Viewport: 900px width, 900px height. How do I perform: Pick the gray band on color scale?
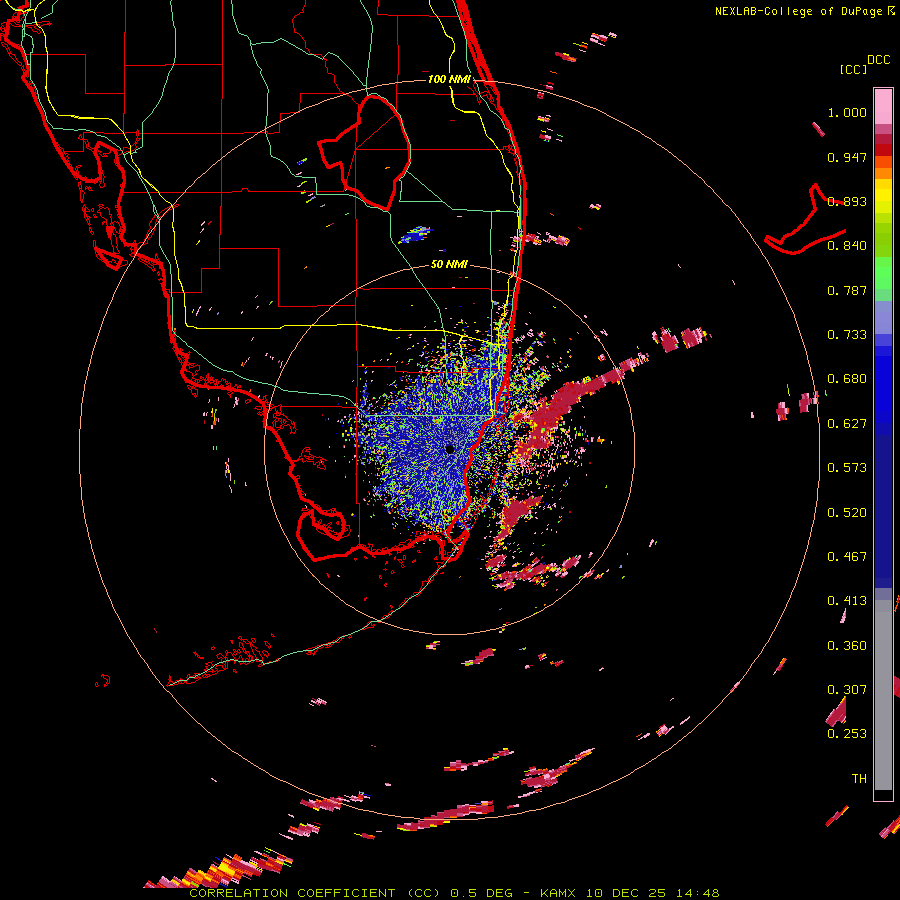883,695
